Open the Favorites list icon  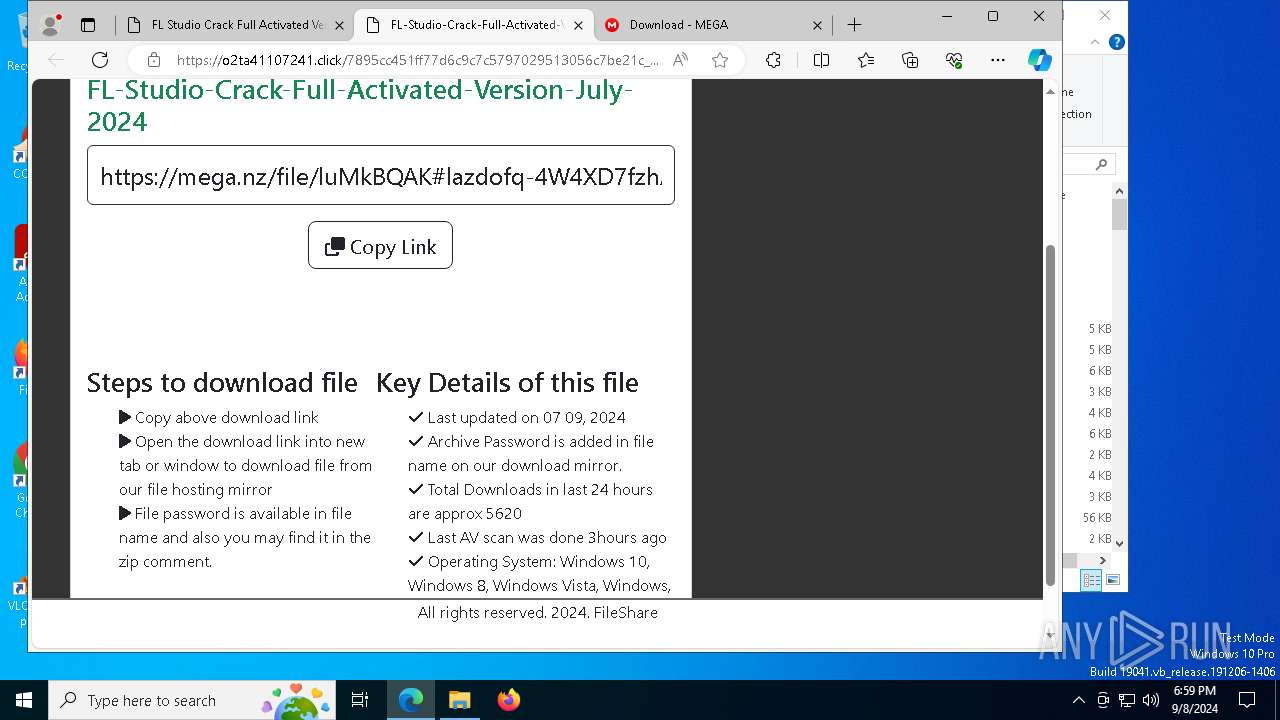pyautogui.click(x=866, y=60)
